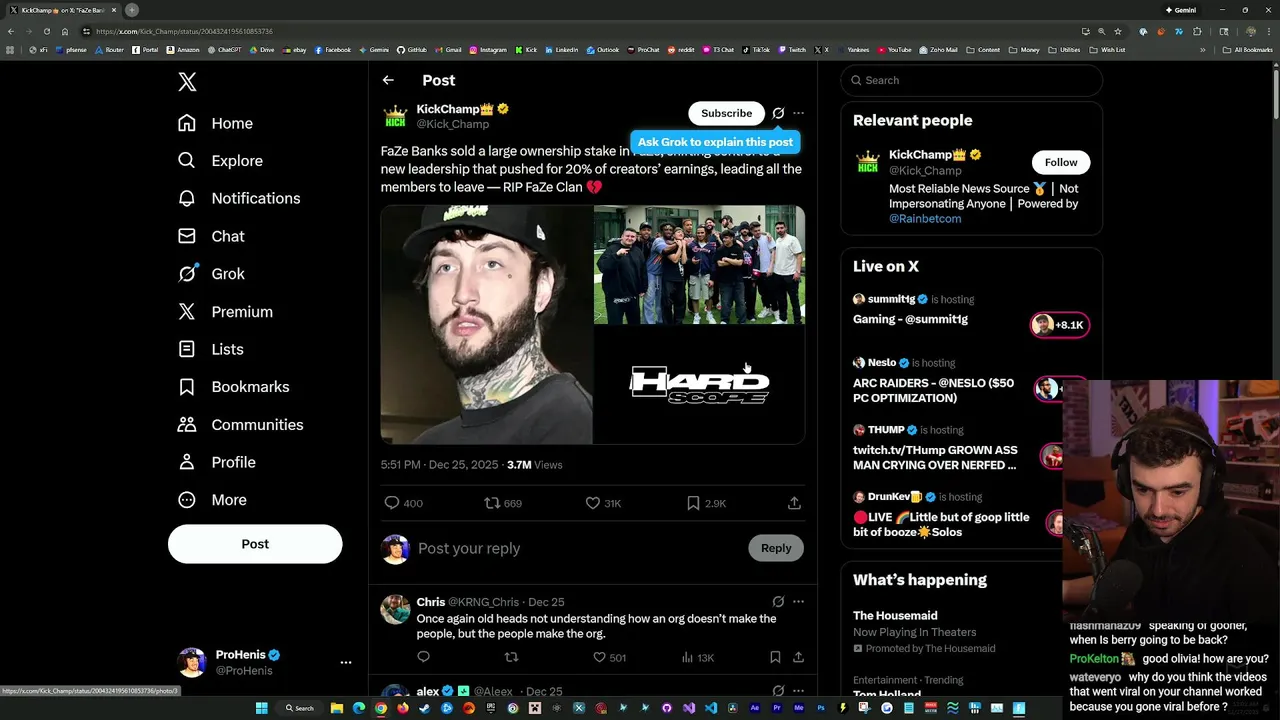Open more options on KickChamp post

(798, 113)
